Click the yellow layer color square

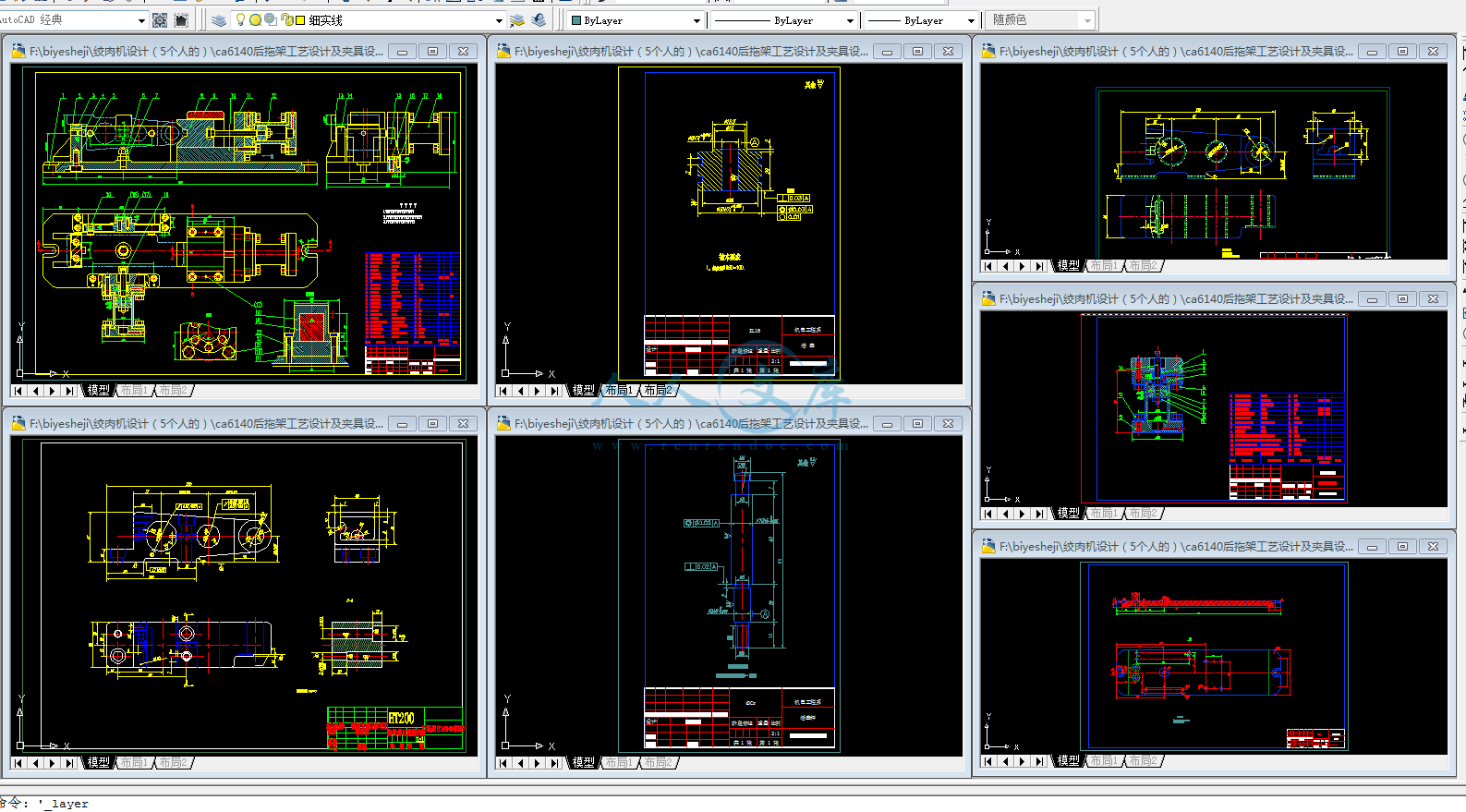pos(300,20)
